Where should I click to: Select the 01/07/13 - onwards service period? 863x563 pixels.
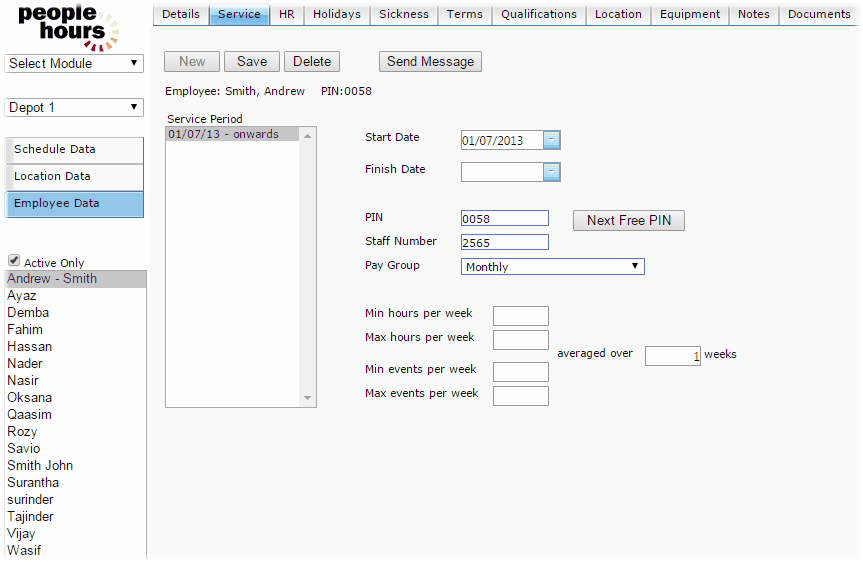pyautogui.click(x=224, y=134)
